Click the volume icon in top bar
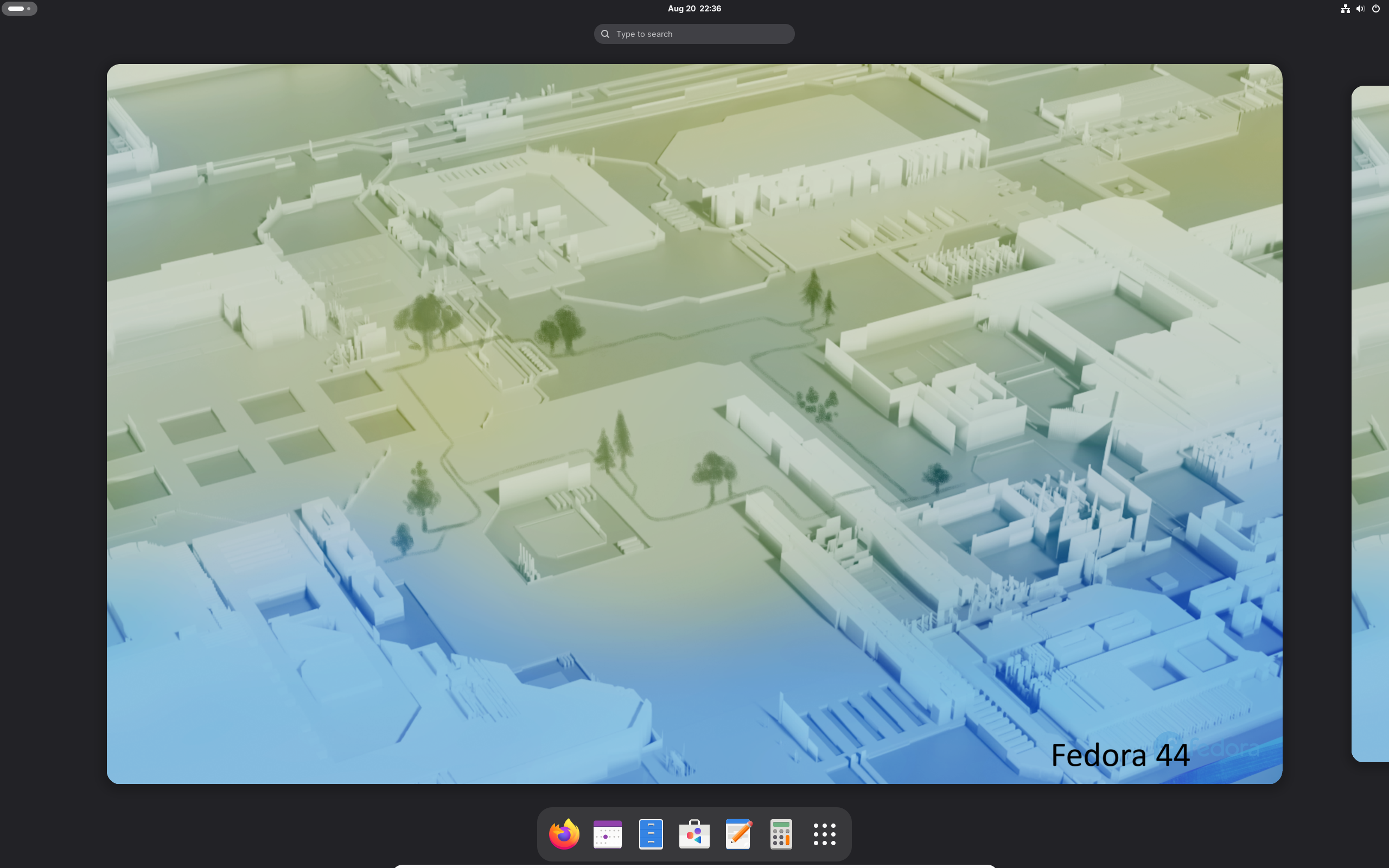Viewport: 1389px width, 868px height. [1360, 9]
